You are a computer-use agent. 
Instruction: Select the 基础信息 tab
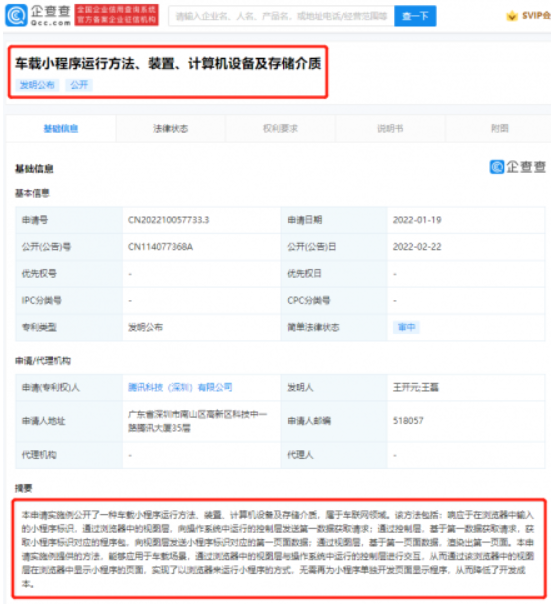click(60, 129)
